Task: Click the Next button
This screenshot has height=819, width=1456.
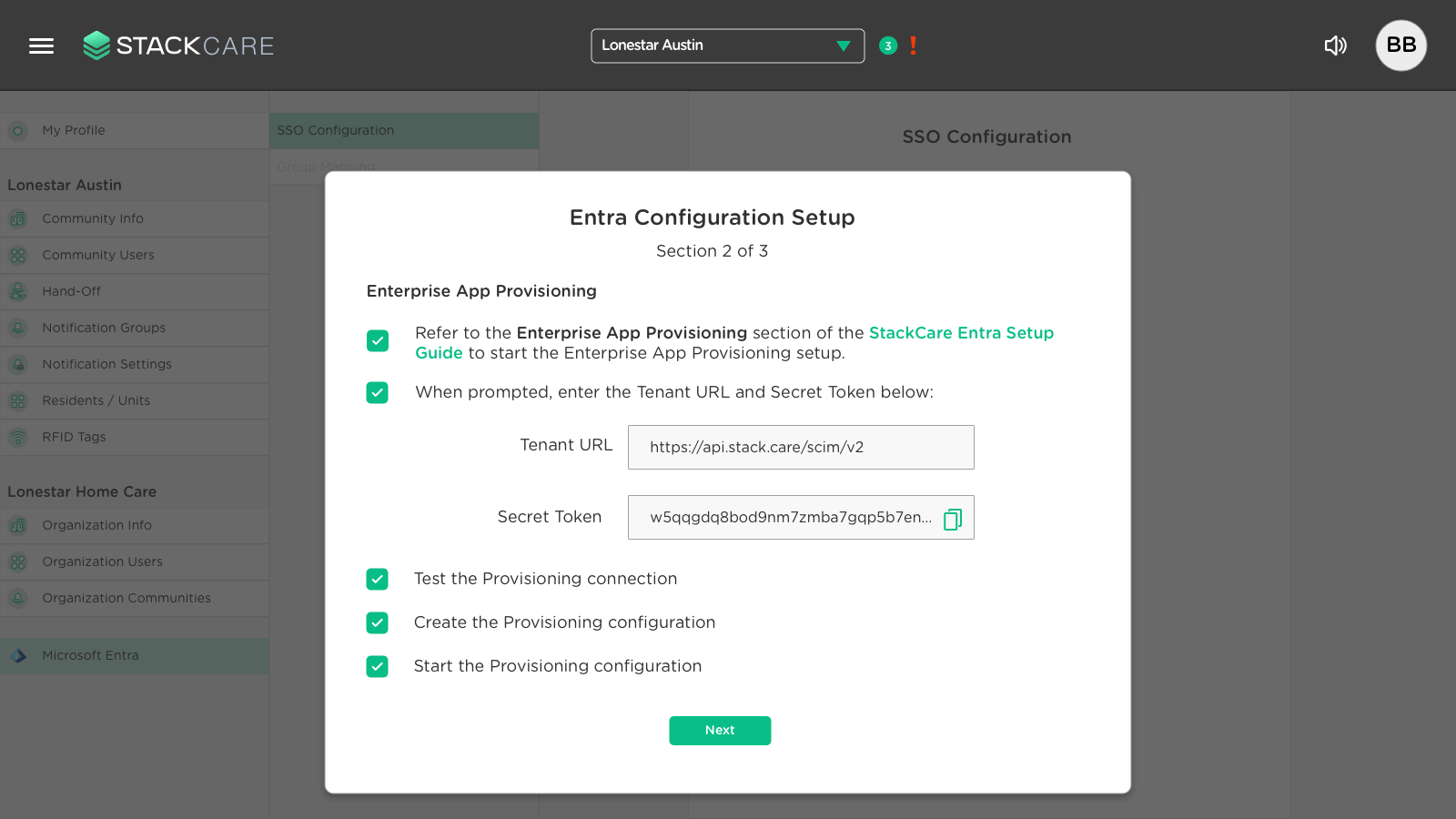Action: pos(720,731)
